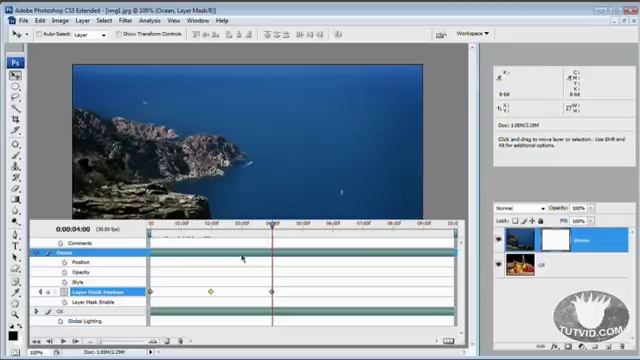Enable Show Transform Controls checkbox

119,34
